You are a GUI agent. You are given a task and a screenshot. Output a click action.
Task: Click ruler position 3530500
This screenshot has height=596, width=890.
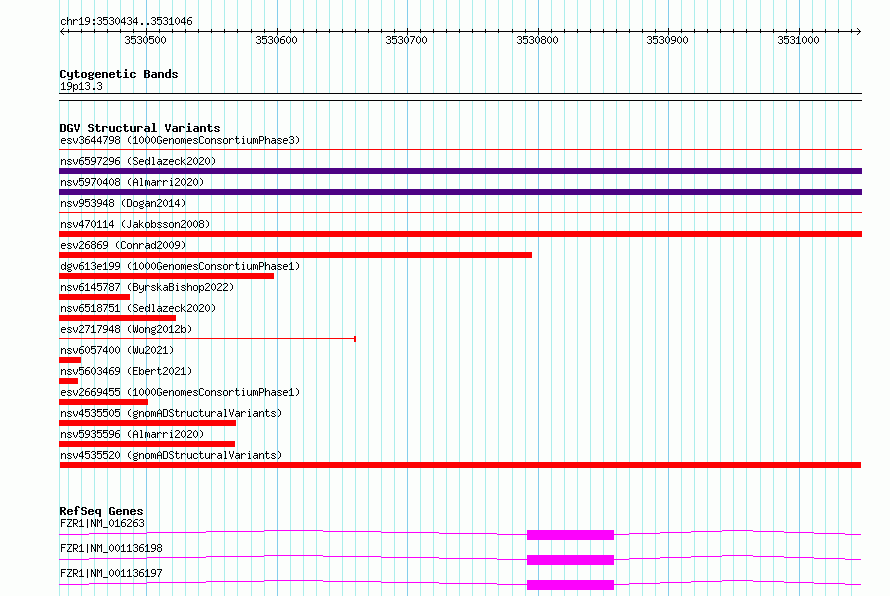tap(146, 40)
